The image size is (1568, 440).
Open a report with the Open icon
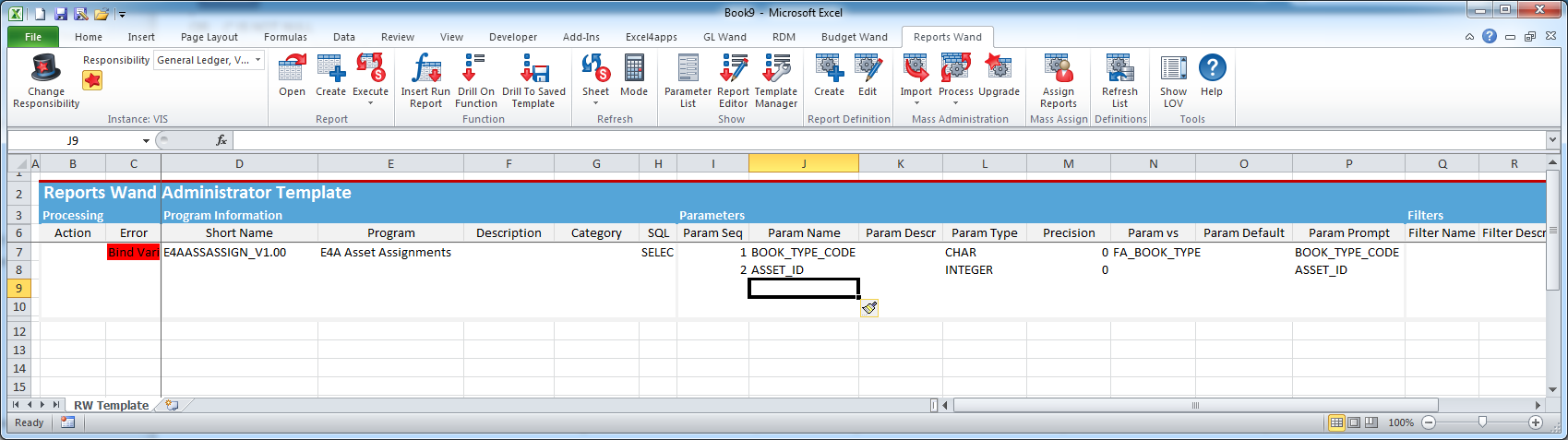pos(292,68)
